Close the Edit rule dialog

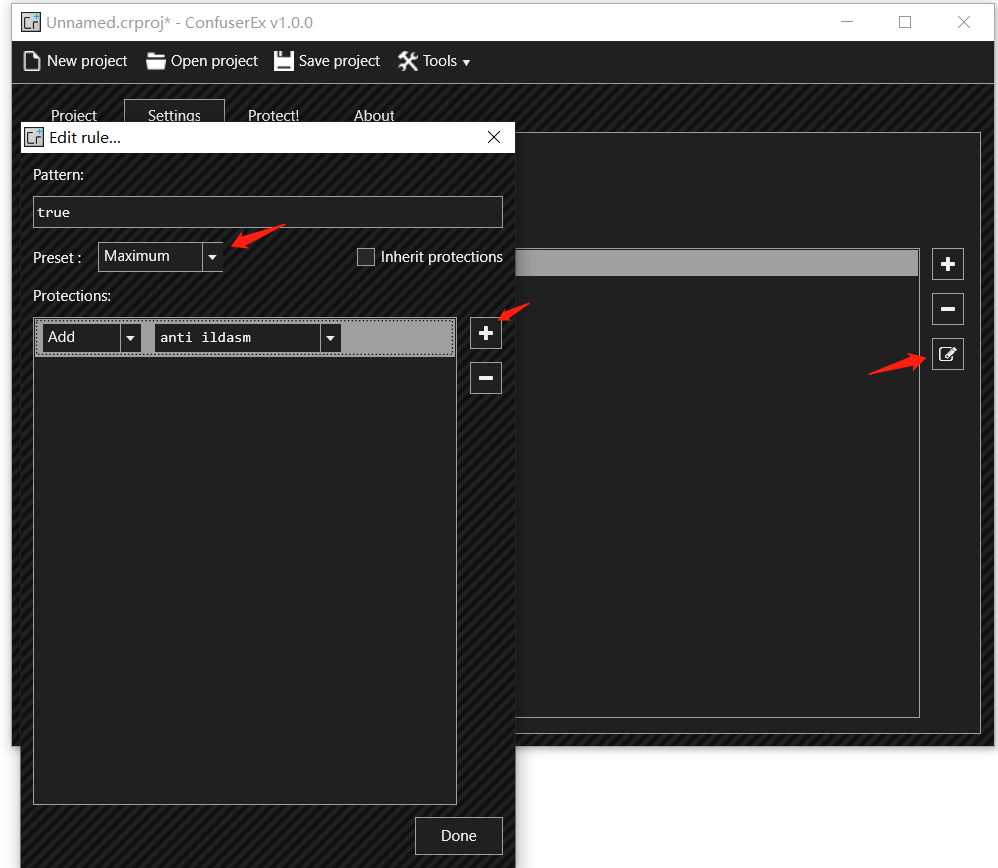pyautogui.click(x=494, y=137)
